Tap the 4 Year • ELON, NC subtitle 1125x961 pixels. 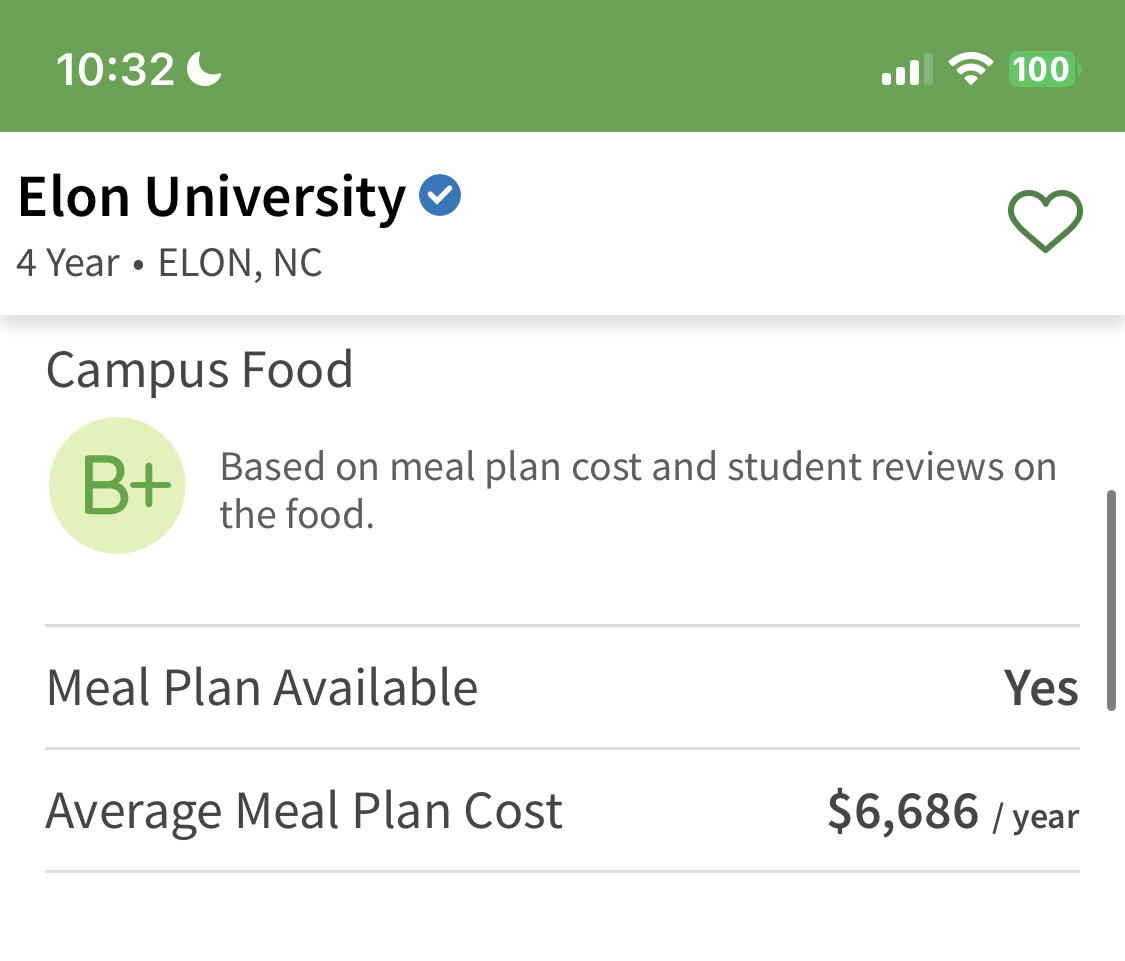coord(169,263)
